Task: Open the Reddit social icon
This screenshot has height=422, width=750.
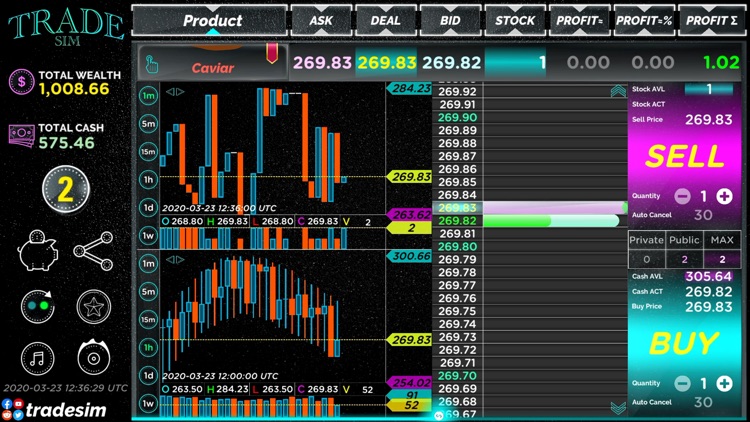Action: pos(7,415)
